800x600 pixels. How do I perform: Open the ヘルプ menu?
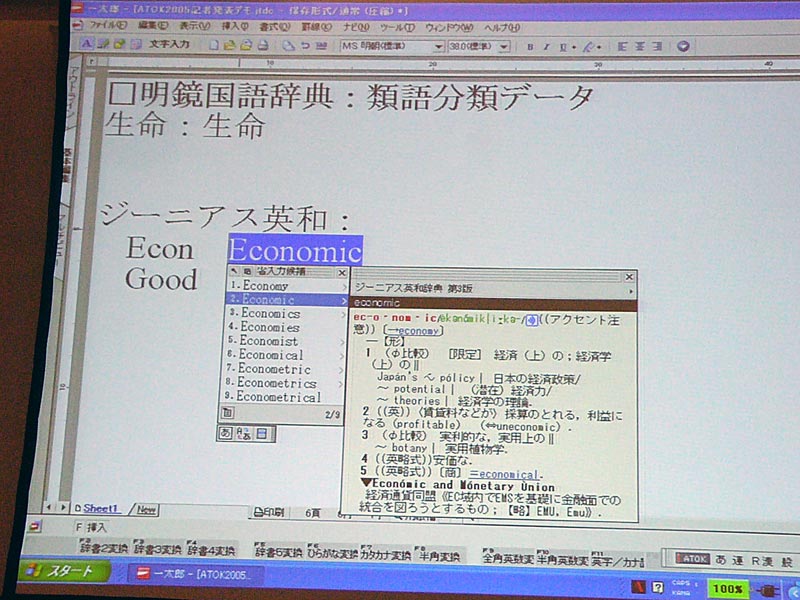click(x=502, y=28)
